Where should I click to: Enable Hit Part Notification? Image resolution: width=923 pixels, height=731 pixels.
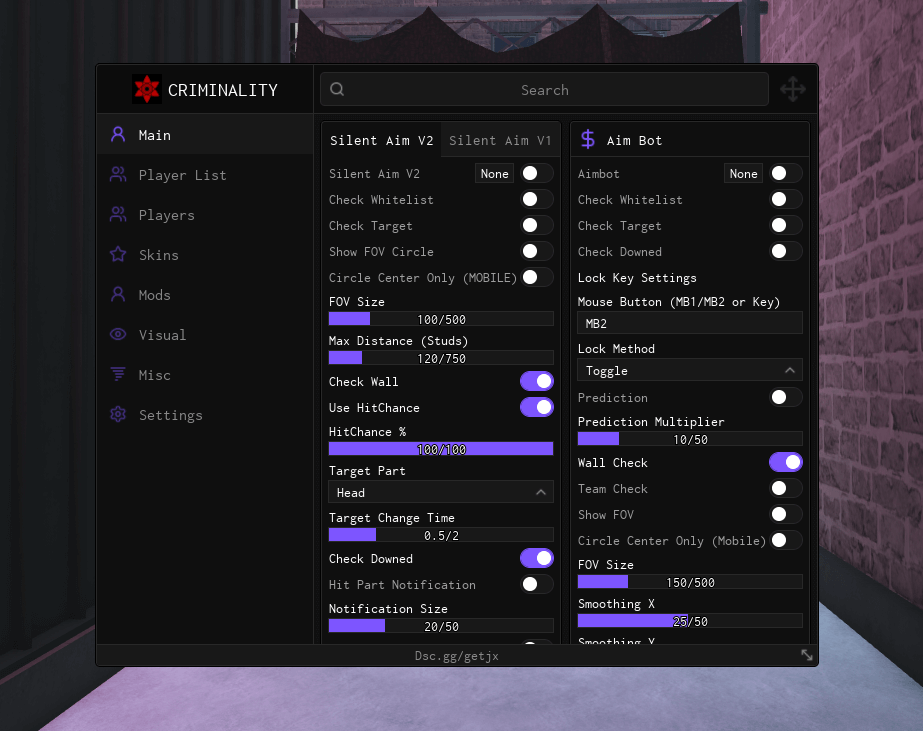pyautogui.click(x=537, y=584)
